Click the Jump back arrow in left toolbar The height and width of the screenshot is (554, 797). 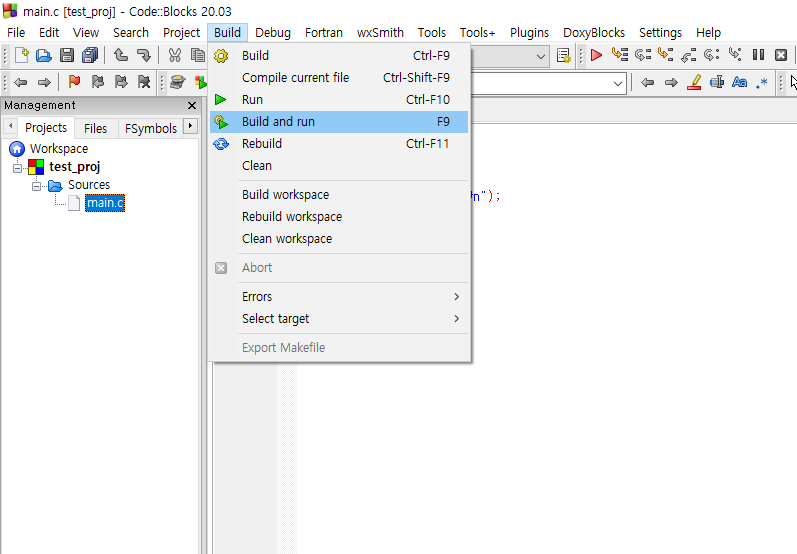[x=21, y=82]
